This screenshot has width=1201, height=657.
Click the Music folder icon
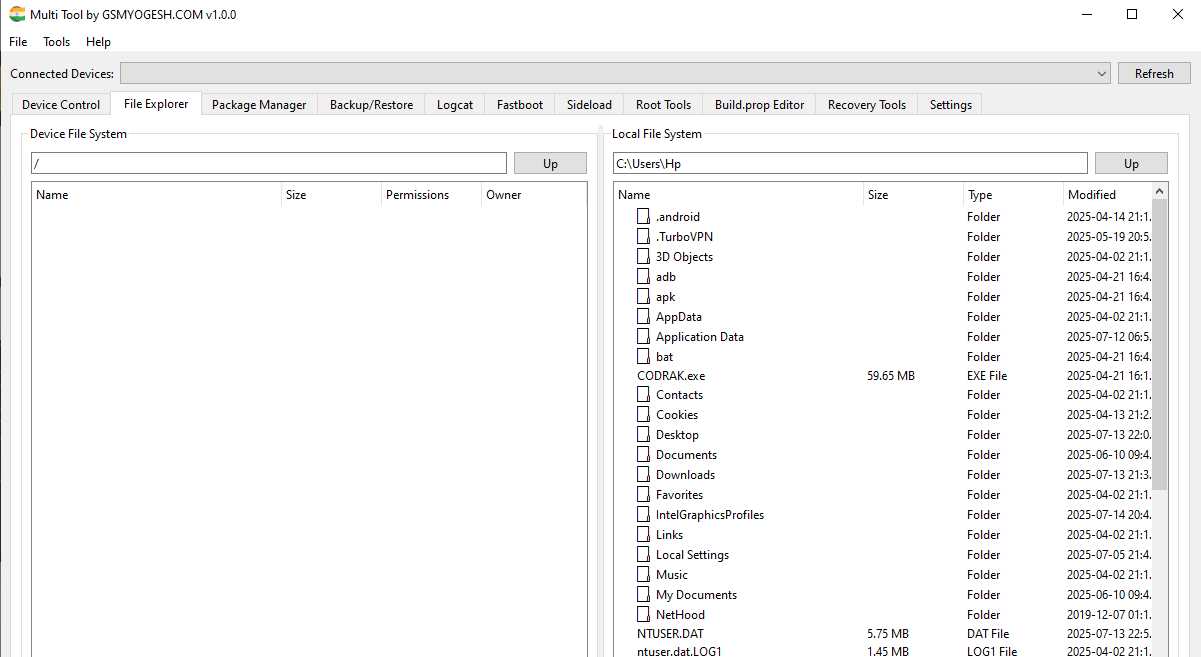[643, 574]
